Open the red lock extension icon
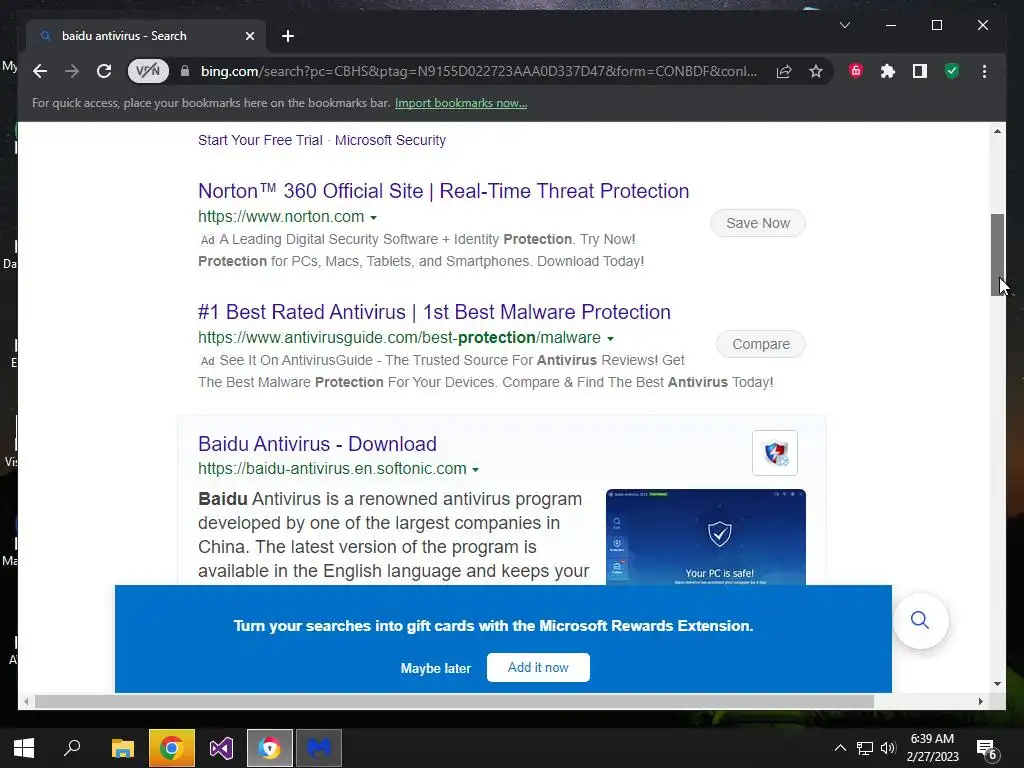The width and height of the screenshot is (1024, 768). coord(856,71)
